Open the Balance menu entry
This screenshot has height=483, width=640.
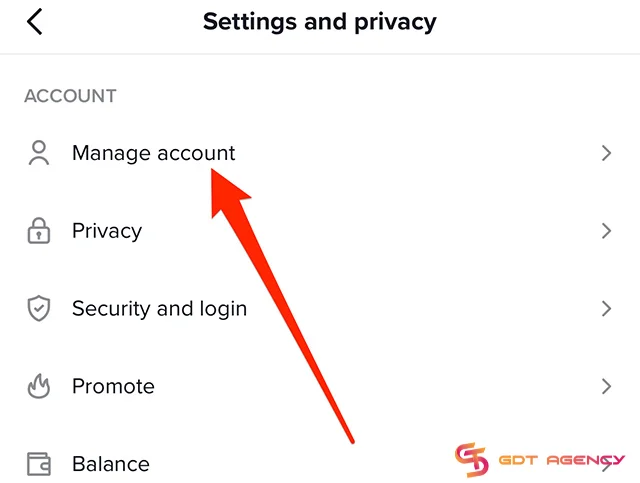pyautogui.click(x=110, y=464)
